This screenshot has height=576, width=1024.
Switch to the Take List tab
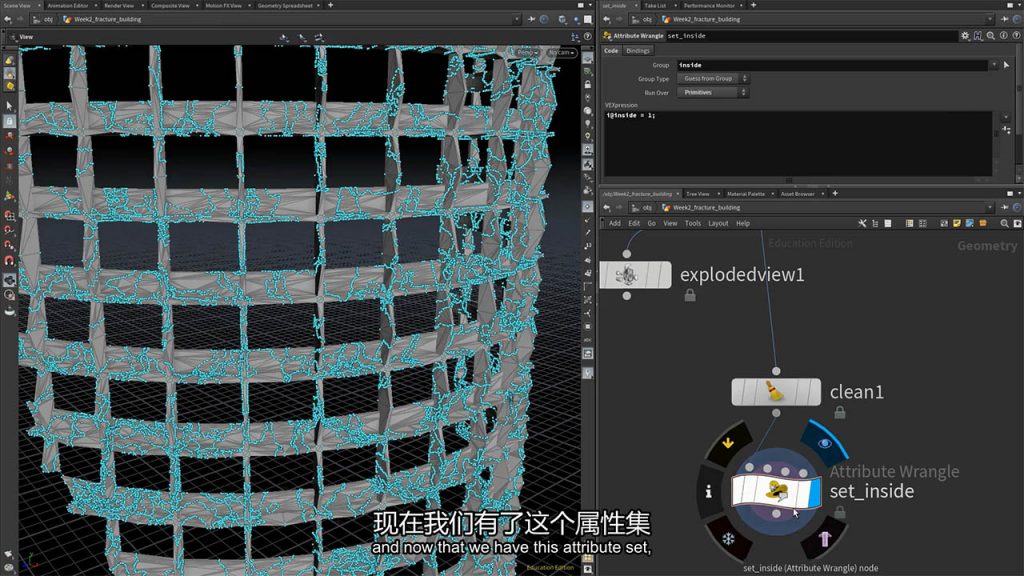pos(655,5)
